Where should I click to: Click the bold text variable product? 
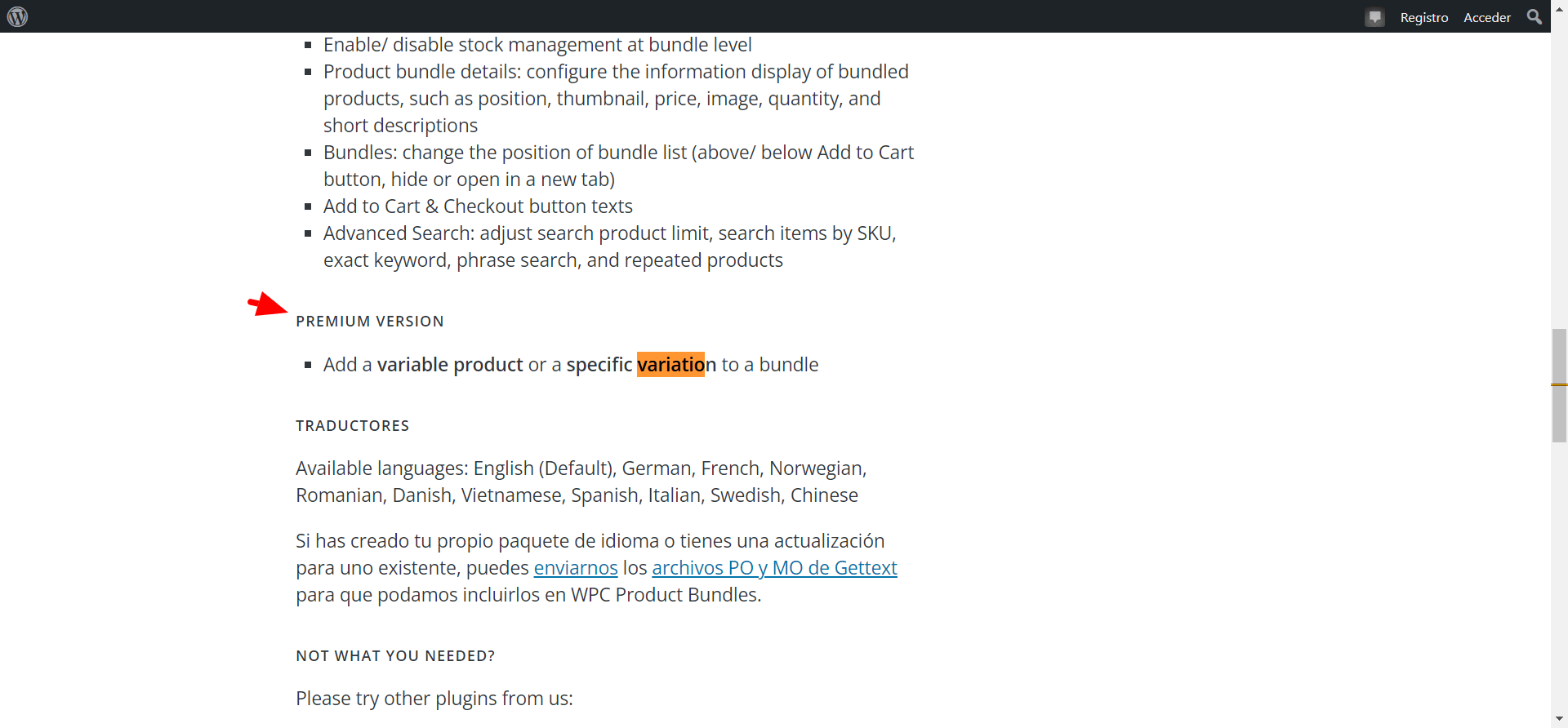(x=450, y=365)
